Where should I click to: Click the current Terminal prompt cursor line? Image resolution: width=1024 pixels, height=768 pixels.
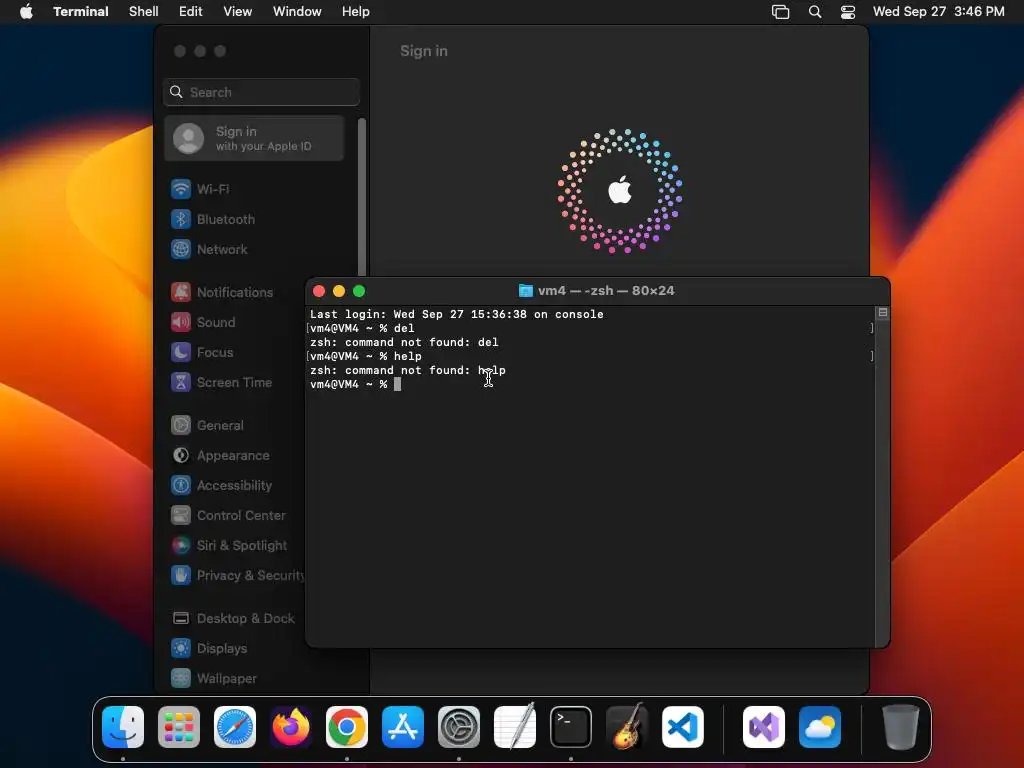coord(355,385)
